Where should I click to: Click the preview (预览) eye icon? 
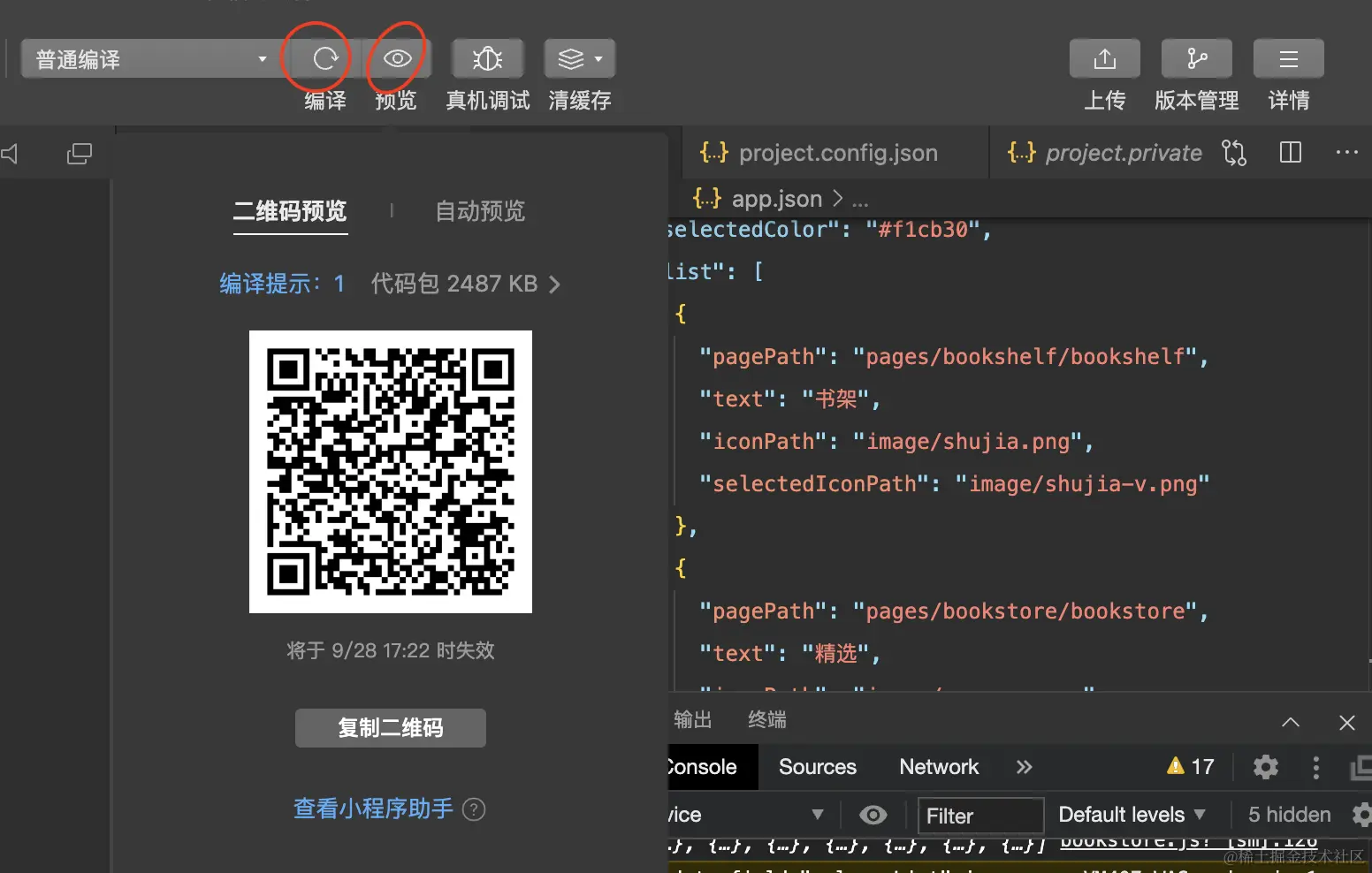pyautogui.click(x=397, y=58)
